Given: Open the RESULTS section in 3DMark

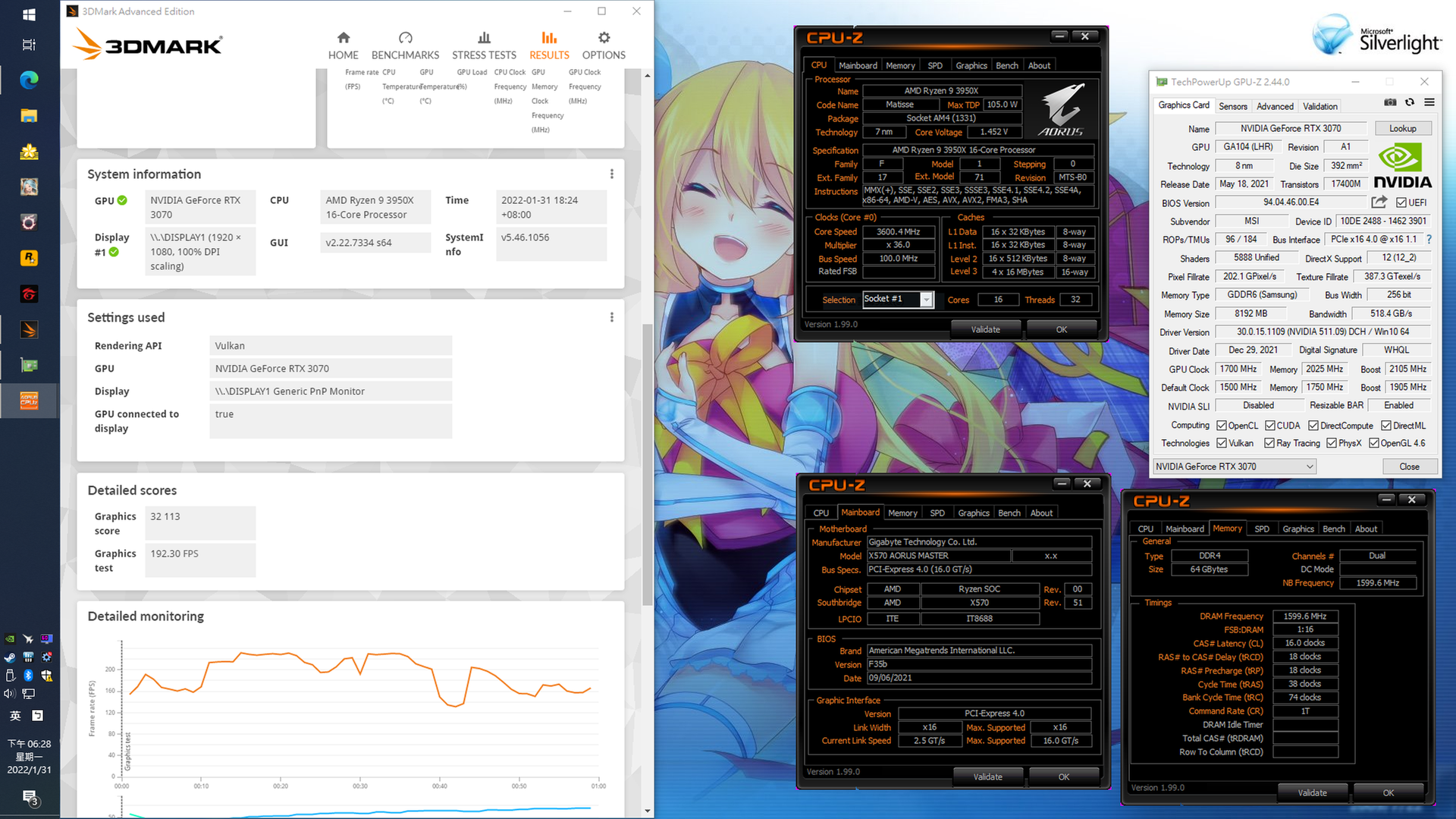Looking at the screenshot, I should pyautogui.click(x=549, y=45).
